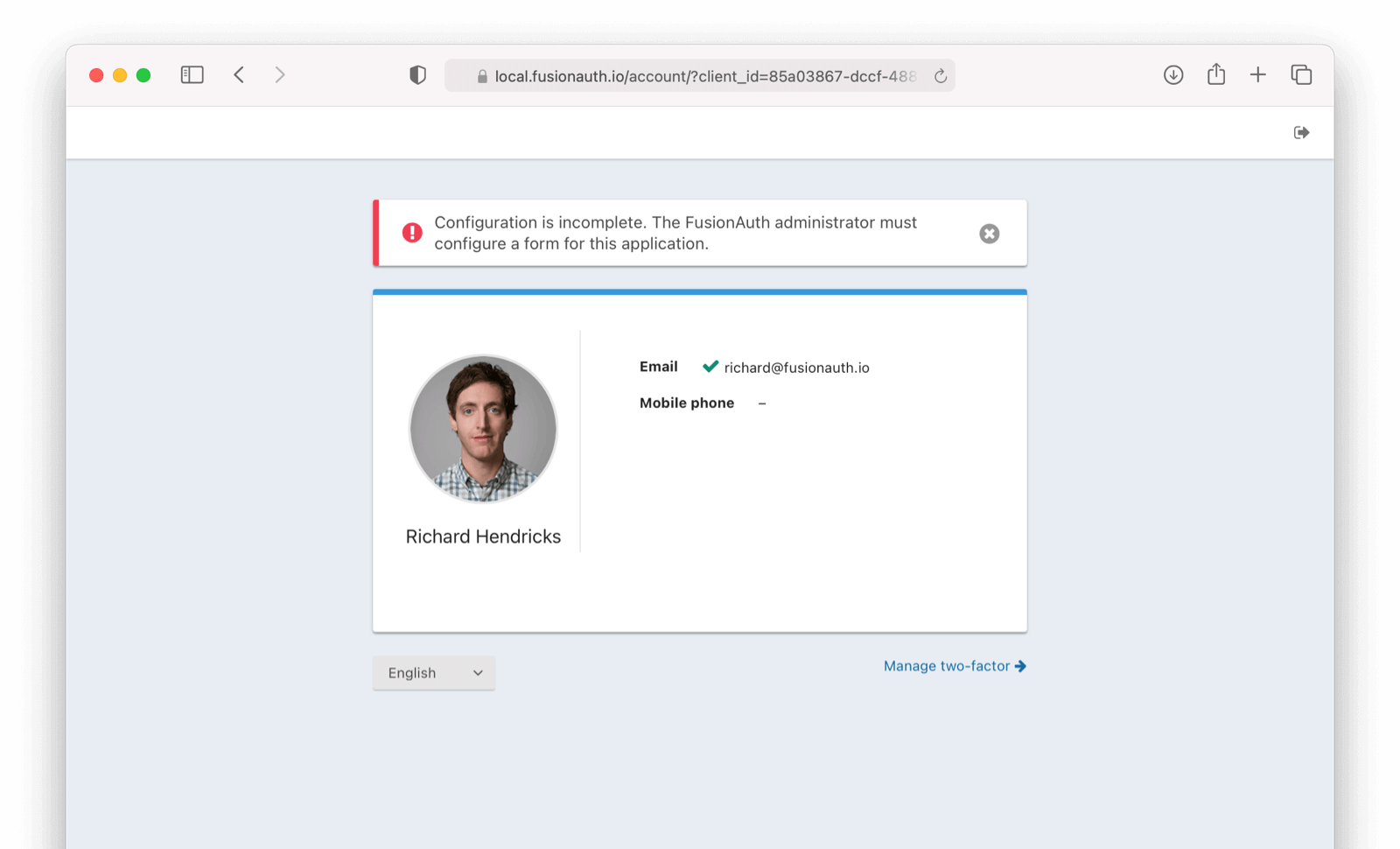Open a new browser tab
Image resolution: width=1400 pixels, height=849 pixels.
click(x=1258, y=75)
